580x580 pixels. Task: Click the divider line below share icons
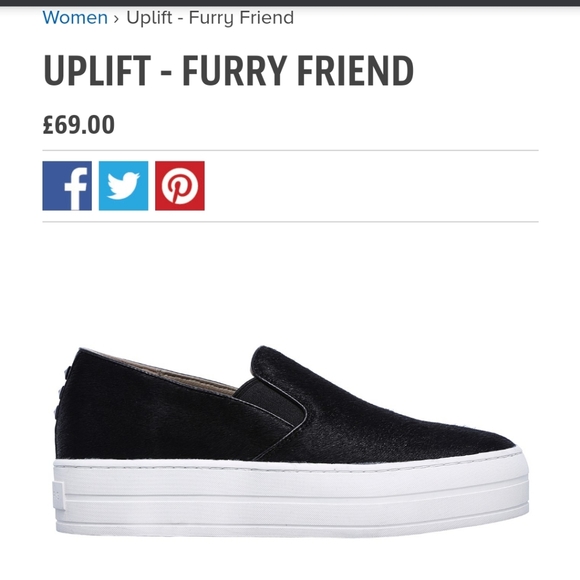click(x=290, y=222)
